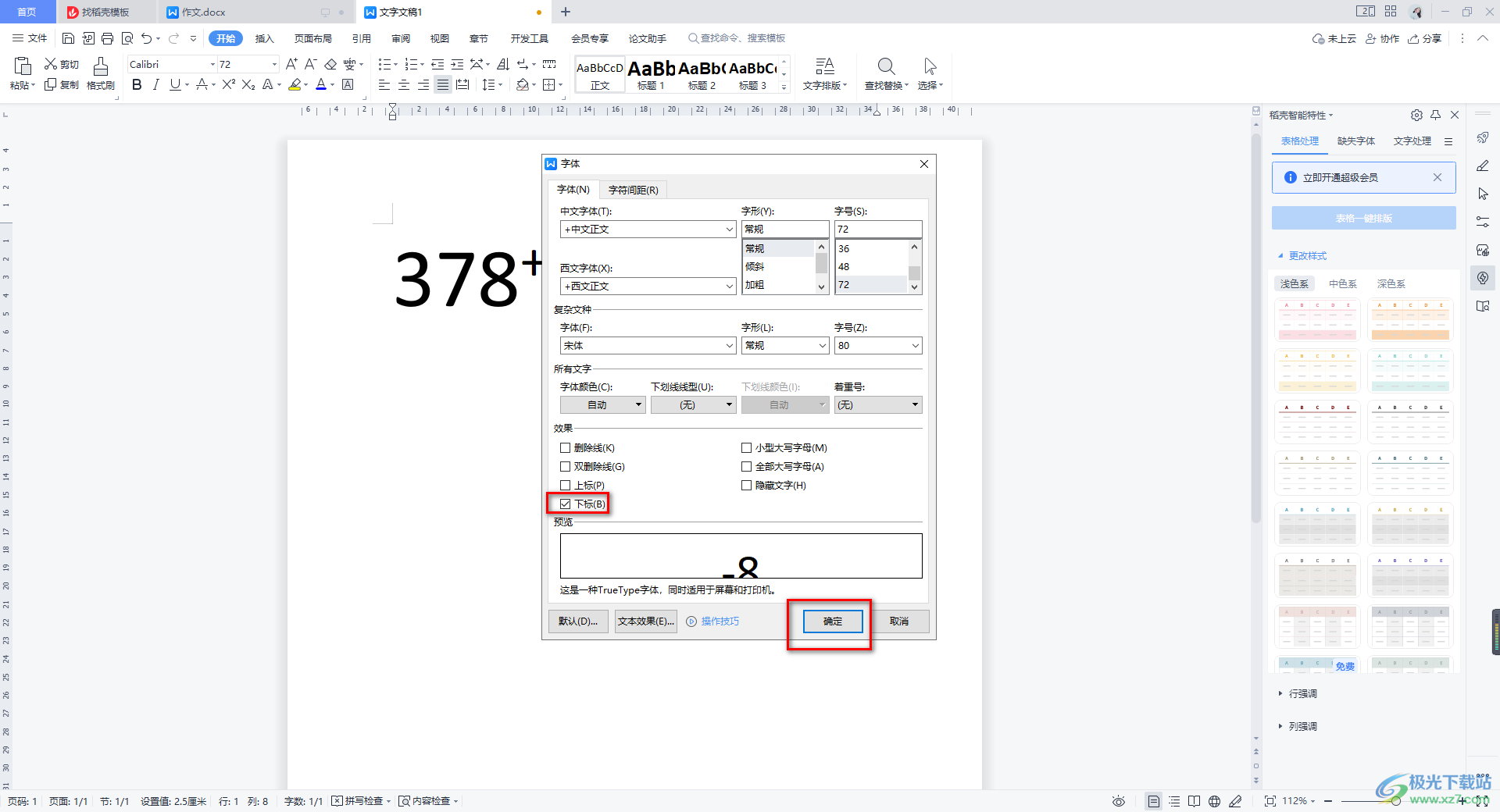Open the File menu
The height and width of the screenshot is (812, 1500).
click(x=30, y=38)
